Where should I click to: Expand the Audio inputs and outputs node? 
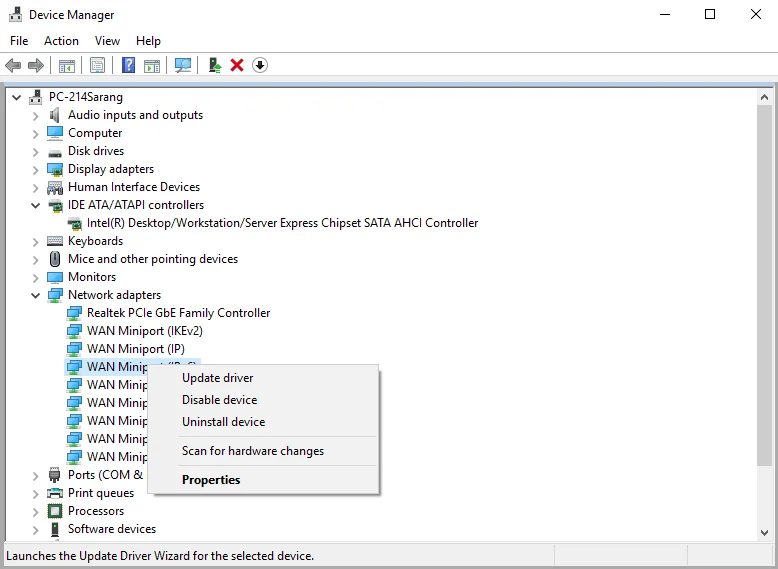(x=35, y=116)
